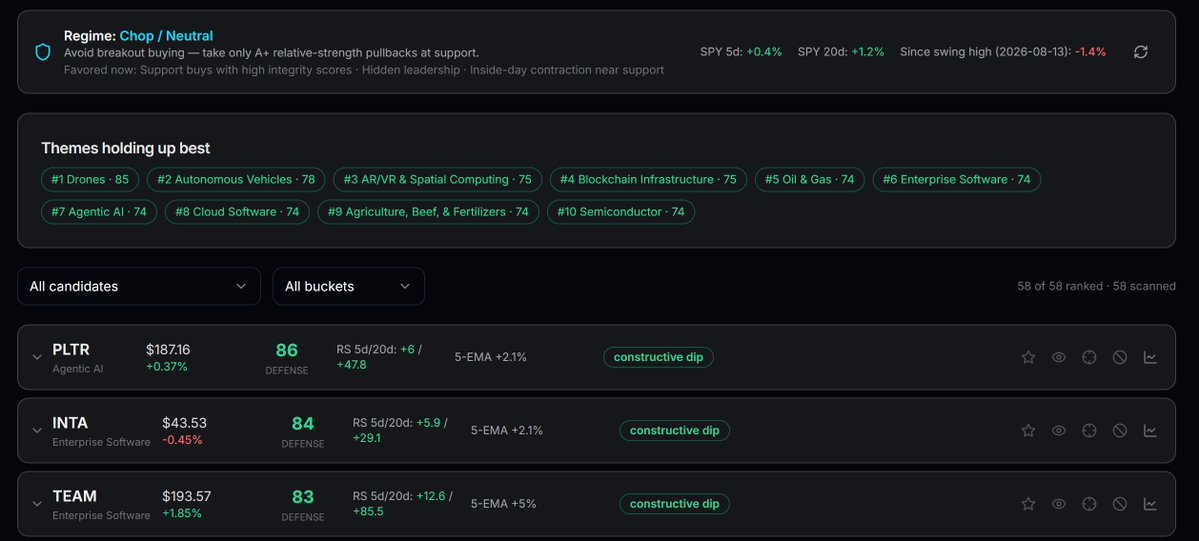The height and width of the screenshot is (541, 1199).
Task: Open the chart icon for TEAM
Action: point(1150,504)
